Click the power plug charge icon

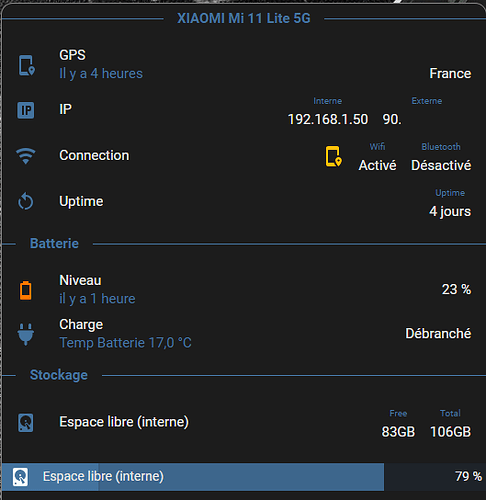coord(26,334)
